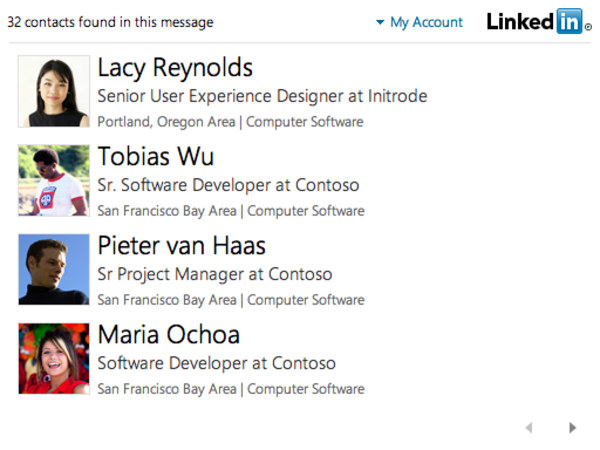This screenshot has height=450, width=600.
Task: Select the Maria Ochoa contact name
Action: (169, 335)
